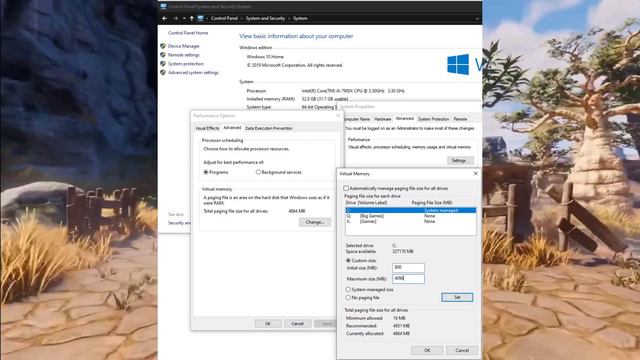The width and height of the screenshot is (640, 360).
Task: Click the Space available 327170 MB value
Action: (x=403, y=251)
